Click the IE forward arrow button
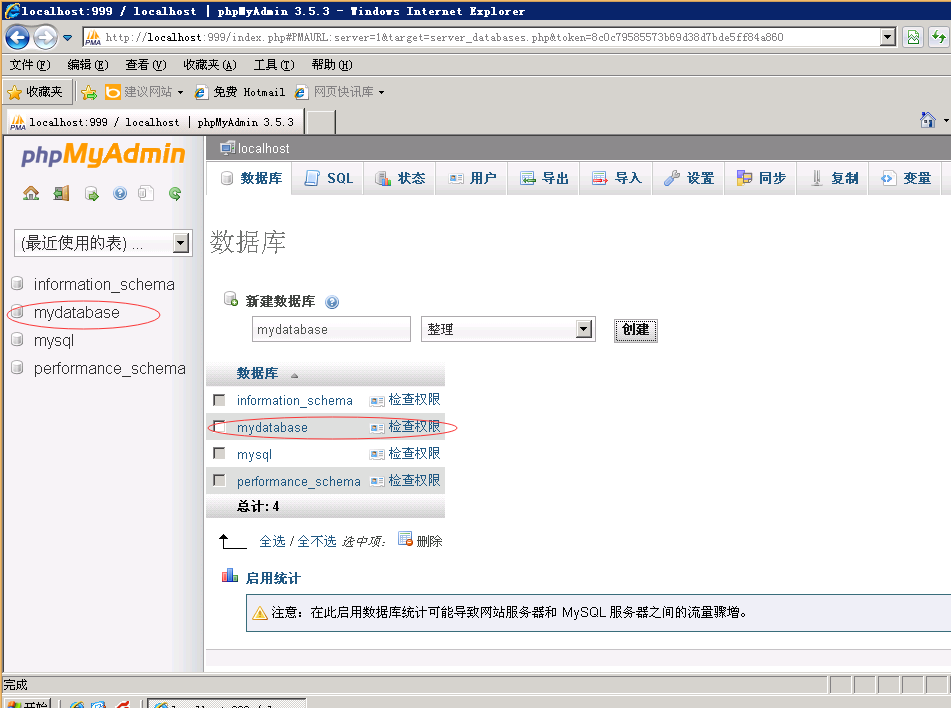 tap(45, 38)
